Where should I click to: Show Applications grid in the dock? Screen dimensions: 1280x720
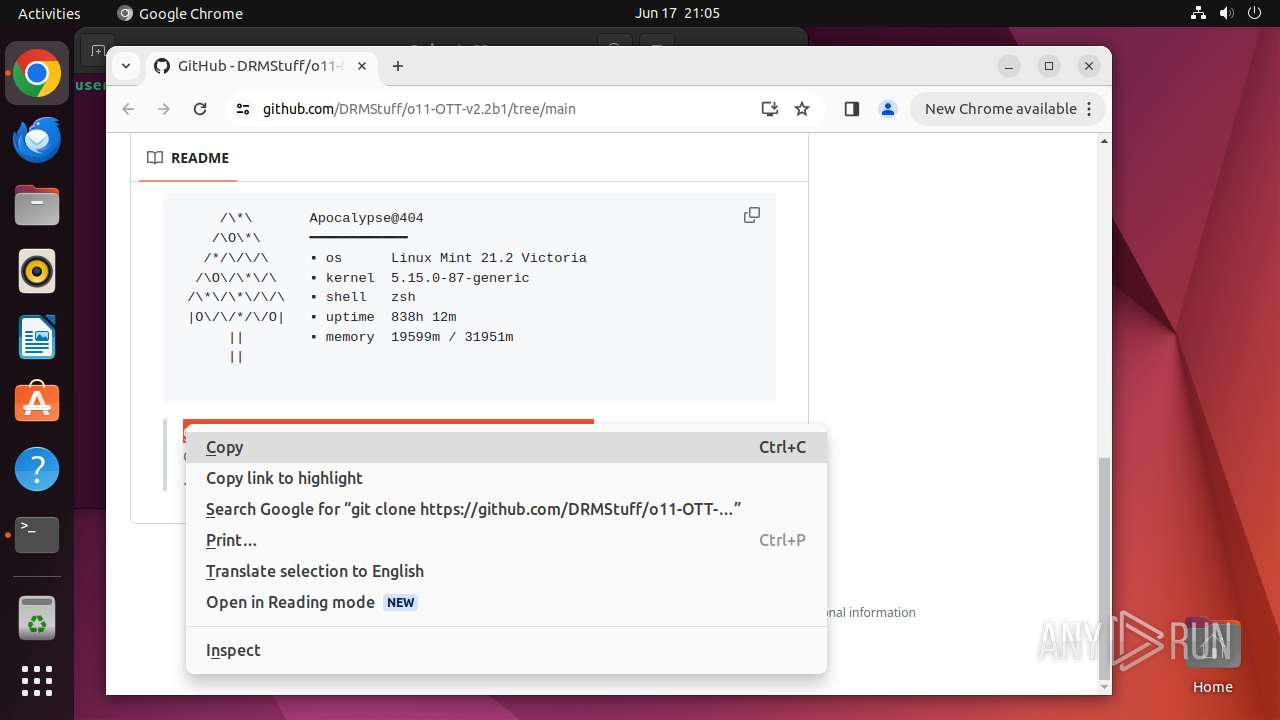[37, 681]
